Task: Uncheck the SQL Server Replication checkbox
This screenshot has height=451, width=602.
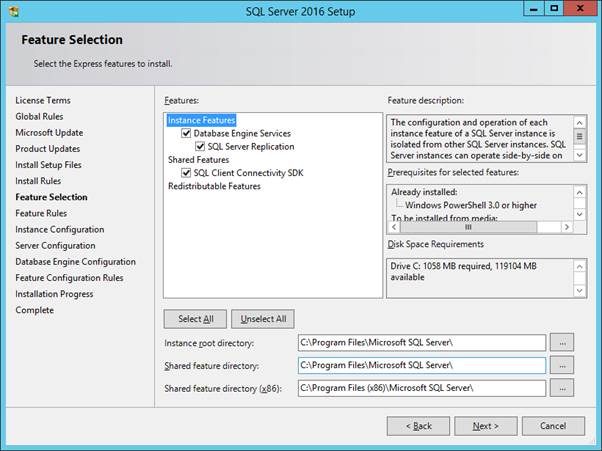Action: [200, 146]
